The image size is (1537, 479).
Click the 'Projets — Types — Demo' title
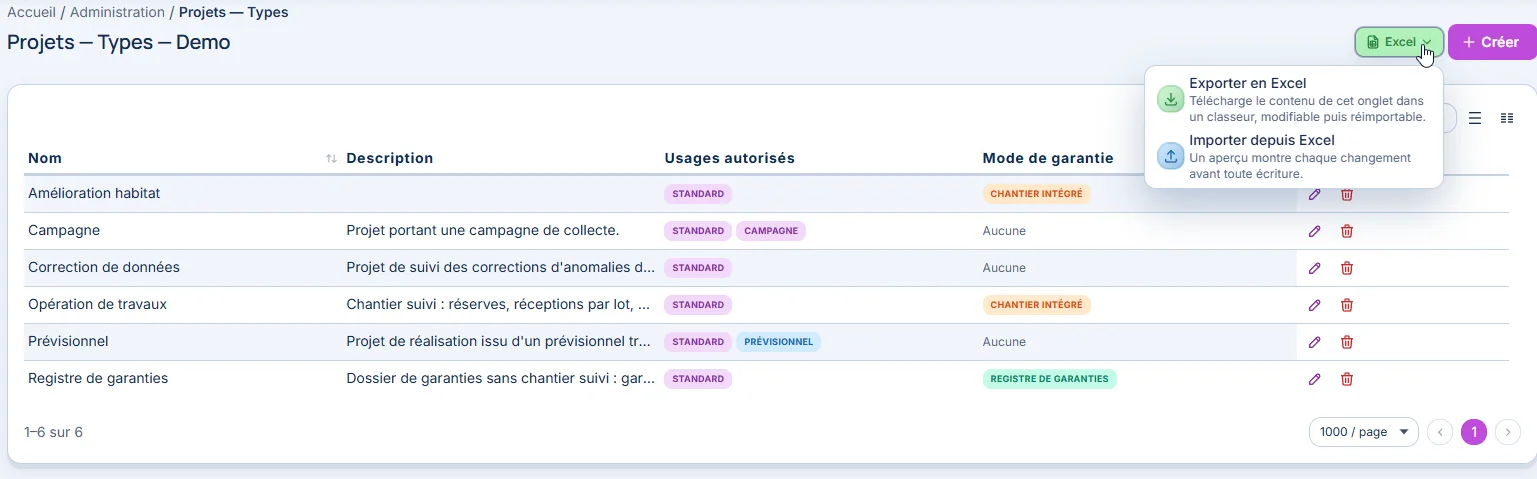pos(119,43)
